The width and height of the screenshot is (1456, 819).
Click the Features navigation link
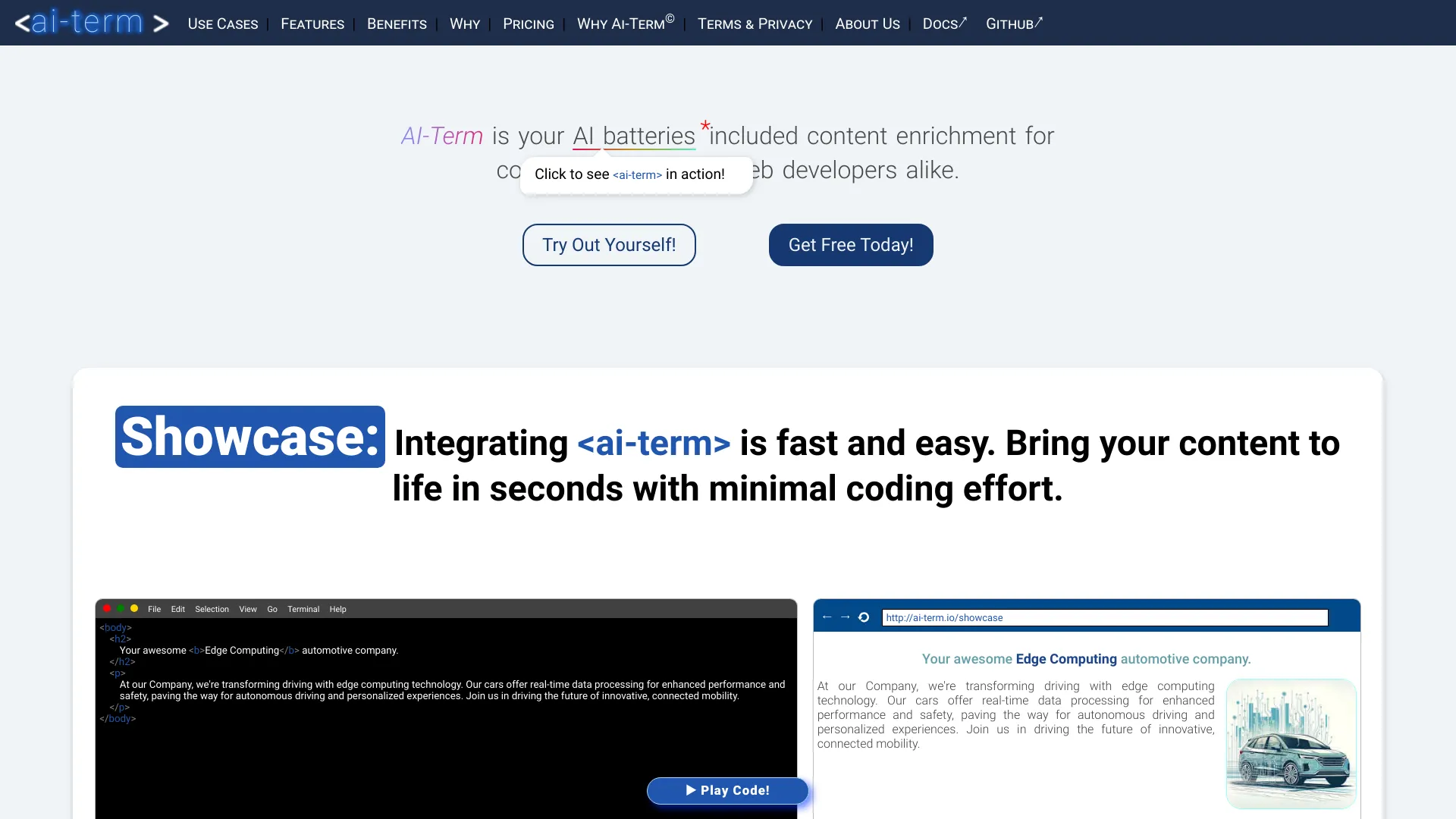click(312, 23)
